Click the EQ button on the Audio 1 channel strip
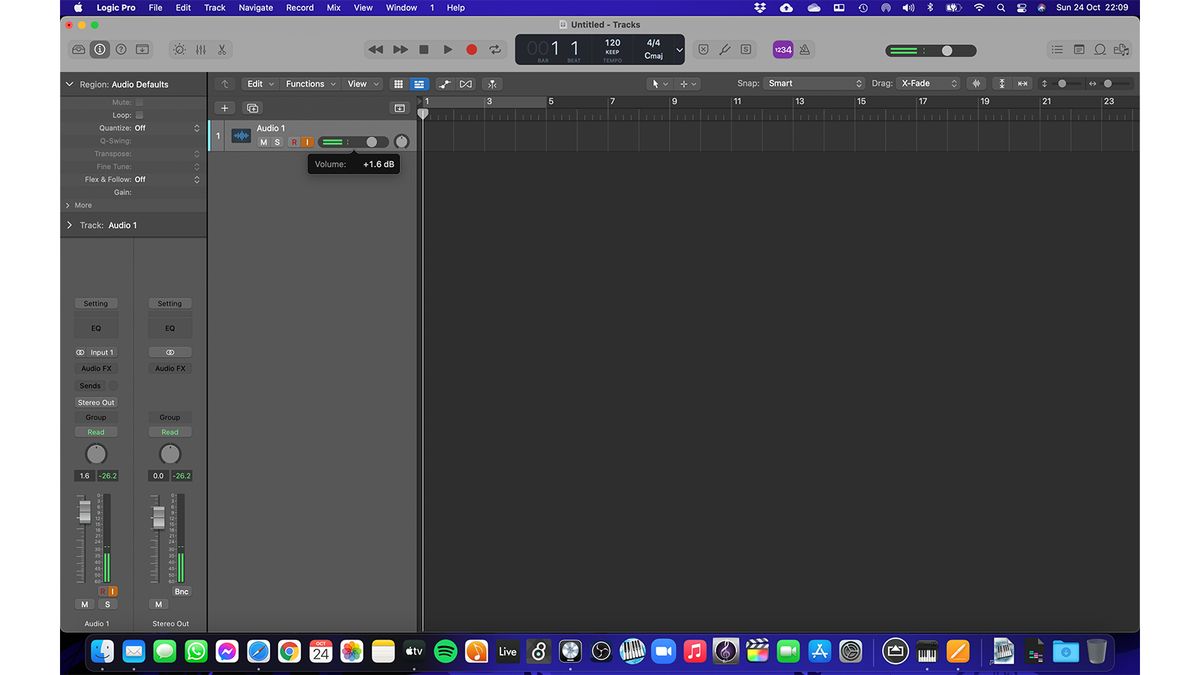The height and width of the screenshot is (675, 1200). [96, 327]
